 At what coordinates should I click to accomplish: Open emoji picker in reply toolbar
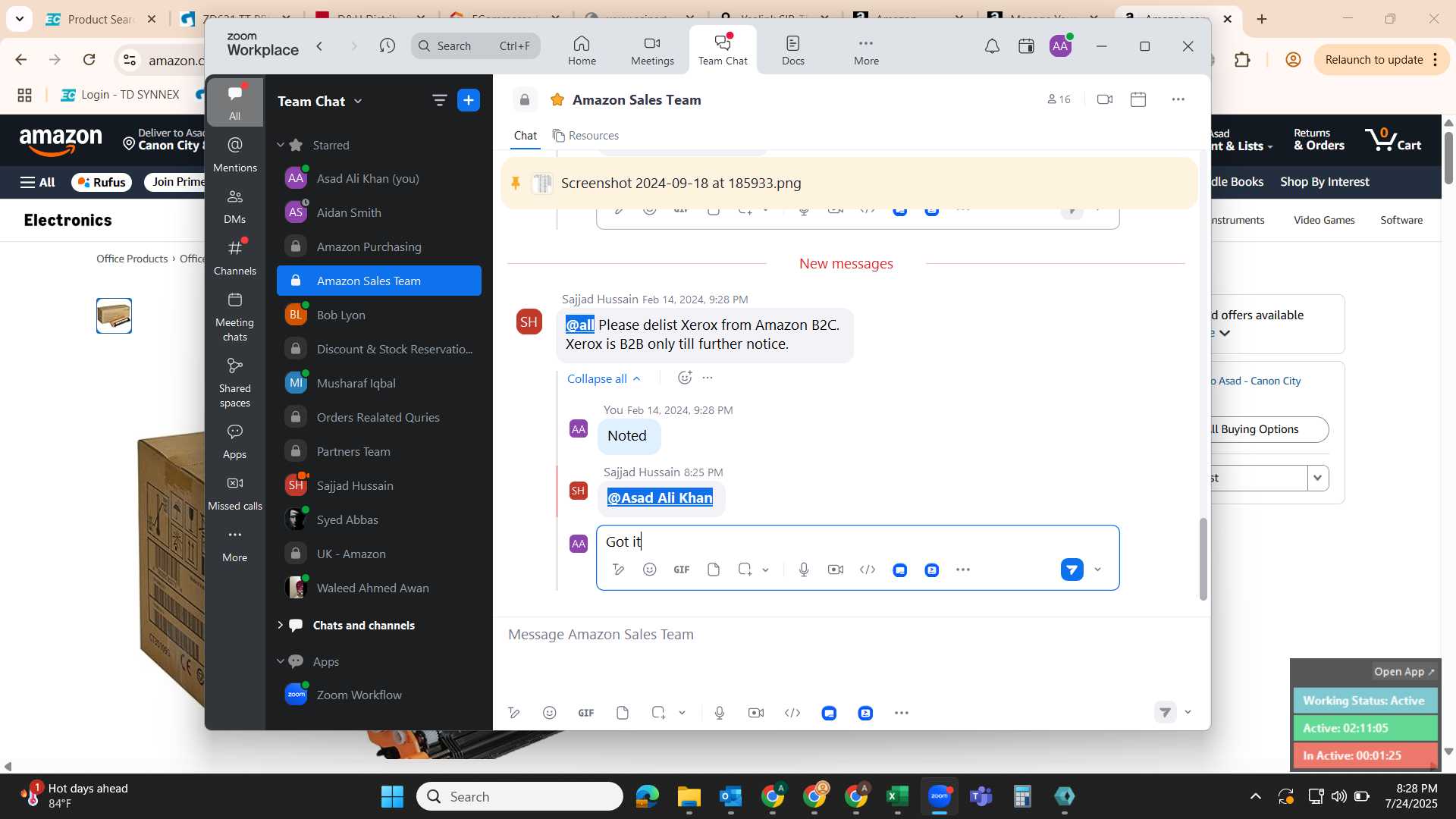pyautogui.click(x=650, y=570)
